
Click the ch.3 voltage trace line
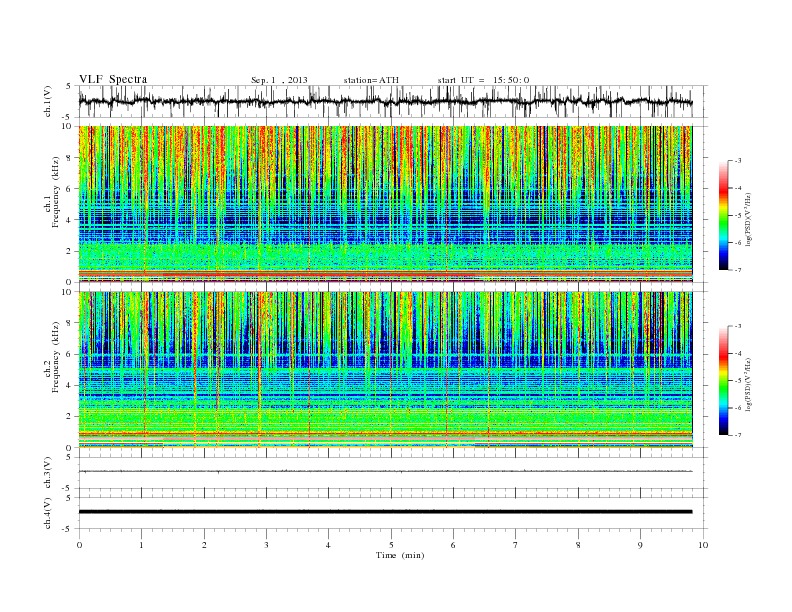coord(386,472)
